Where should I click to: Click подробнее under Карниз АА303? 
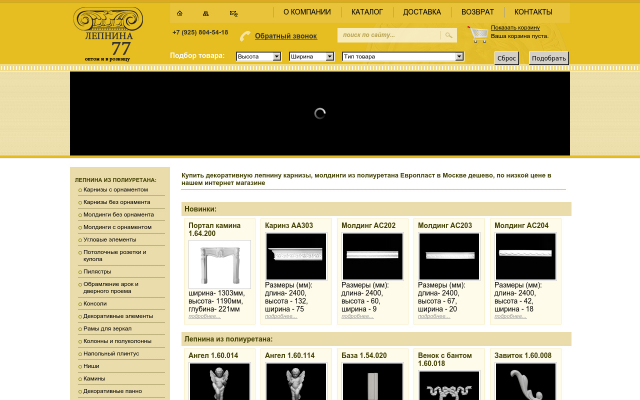click(x=281, y=317)
